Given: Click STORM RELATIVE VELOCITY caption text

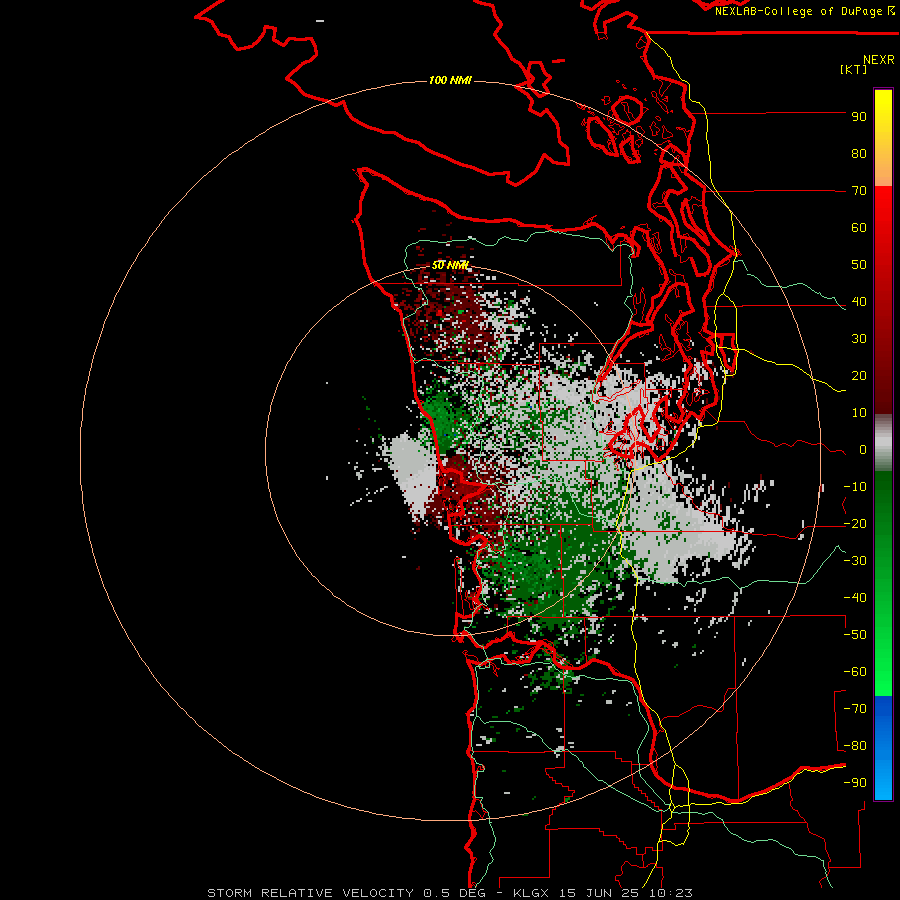Looking at the screenshot, I should click(x=311, y=893).
